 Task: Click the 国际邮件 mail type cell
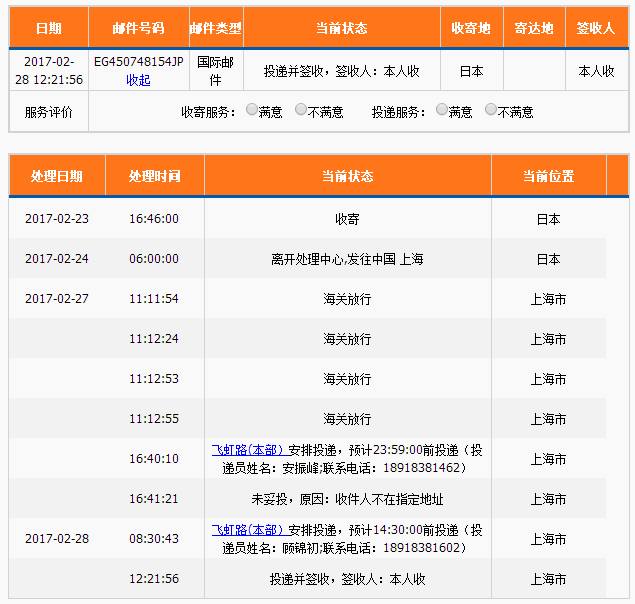(x=215, y=71)
